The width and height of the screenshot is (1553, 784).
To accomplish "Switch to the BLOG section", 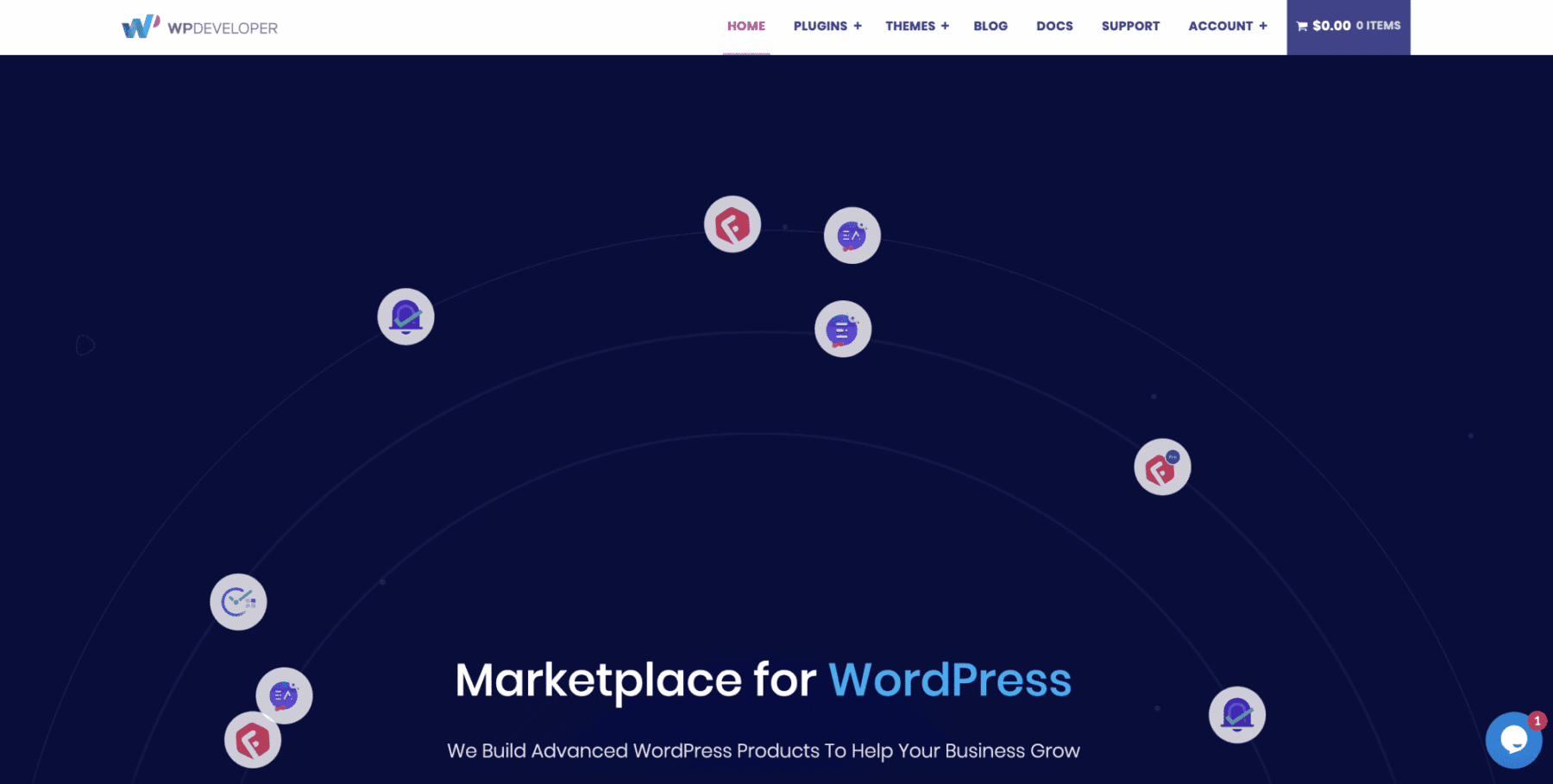I will 990,26.
